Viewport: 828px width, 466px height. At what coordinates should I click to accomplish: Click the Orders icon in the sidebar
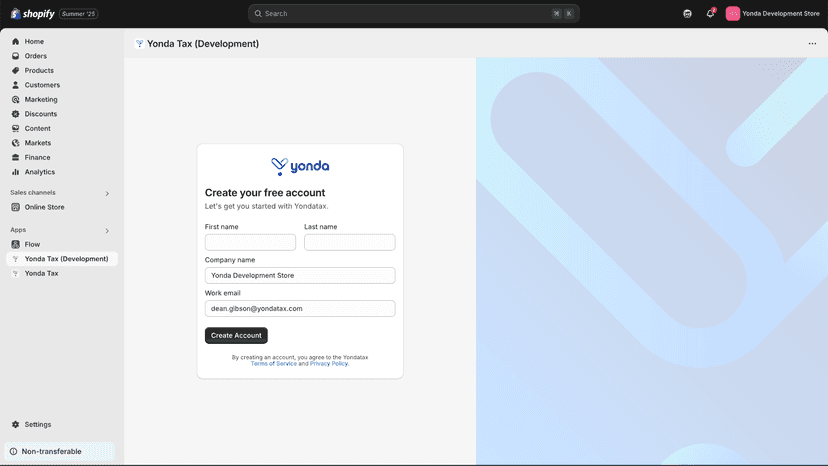(15, 56)
